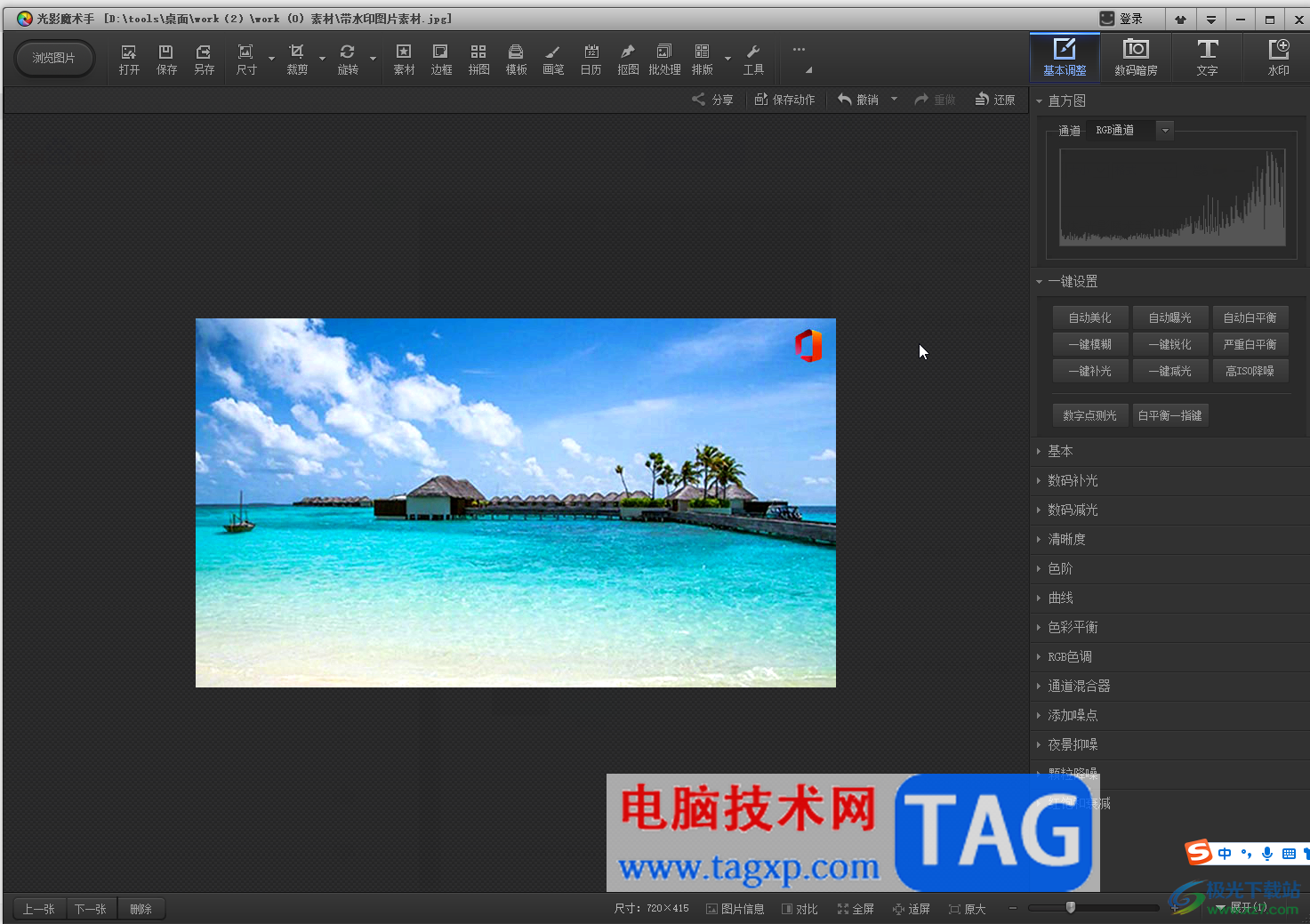This screenshot has height=924, width=1310.
Task: Start the 抠图 cutout tool
Action: coord(628,60)
